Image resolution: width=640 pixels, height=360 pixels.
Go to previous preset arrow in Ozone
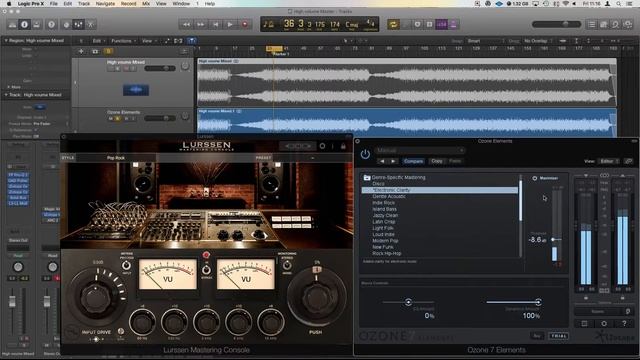(382, 161)
